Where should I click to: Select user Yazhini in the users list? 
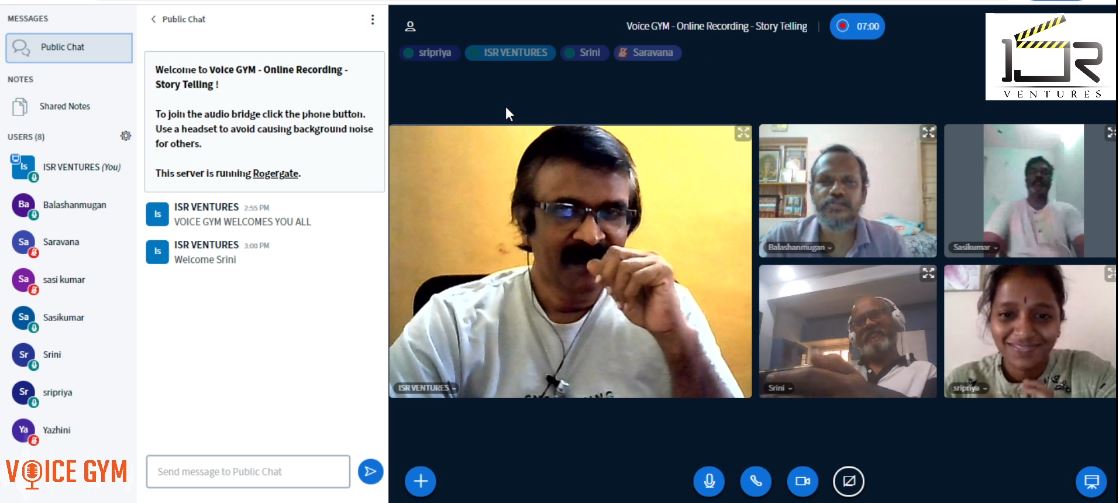[x=56, y=430]
